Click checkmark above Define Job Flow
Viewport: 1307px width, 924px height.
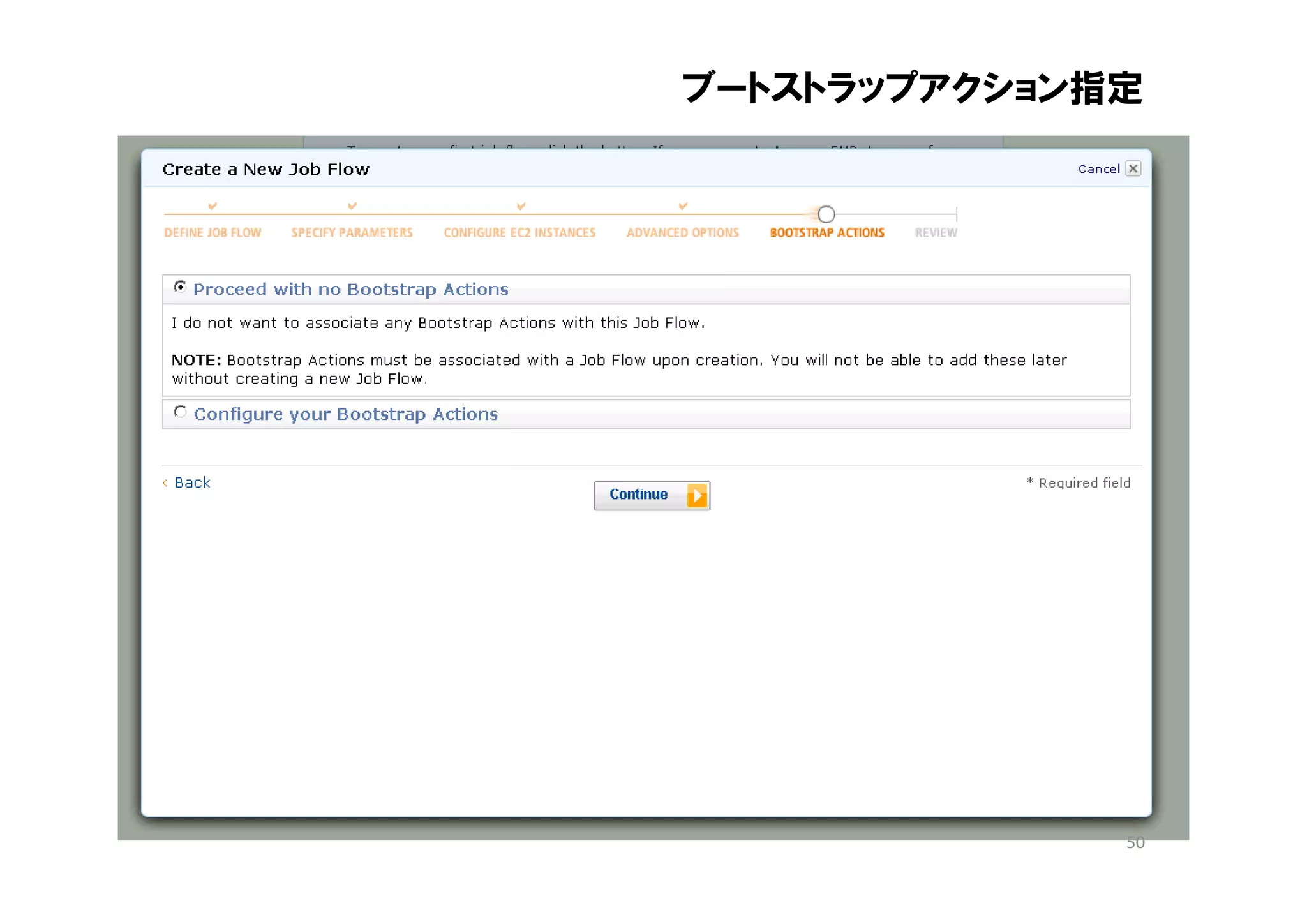coord(213,206)
